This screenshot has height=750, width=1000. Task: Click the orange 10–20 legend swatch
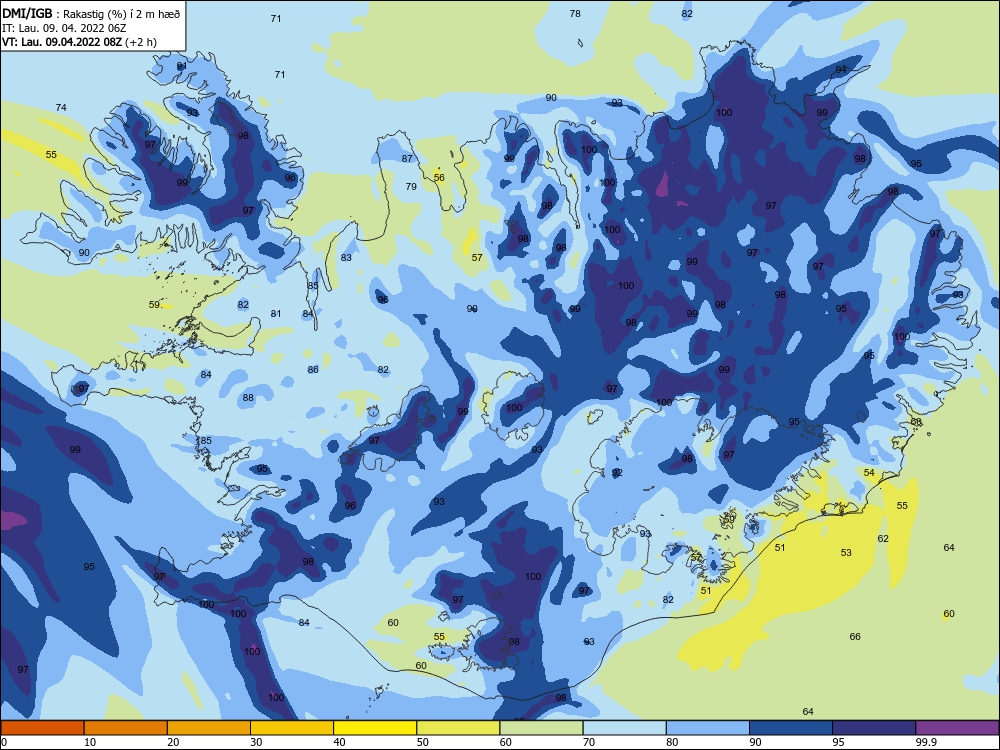126,728
